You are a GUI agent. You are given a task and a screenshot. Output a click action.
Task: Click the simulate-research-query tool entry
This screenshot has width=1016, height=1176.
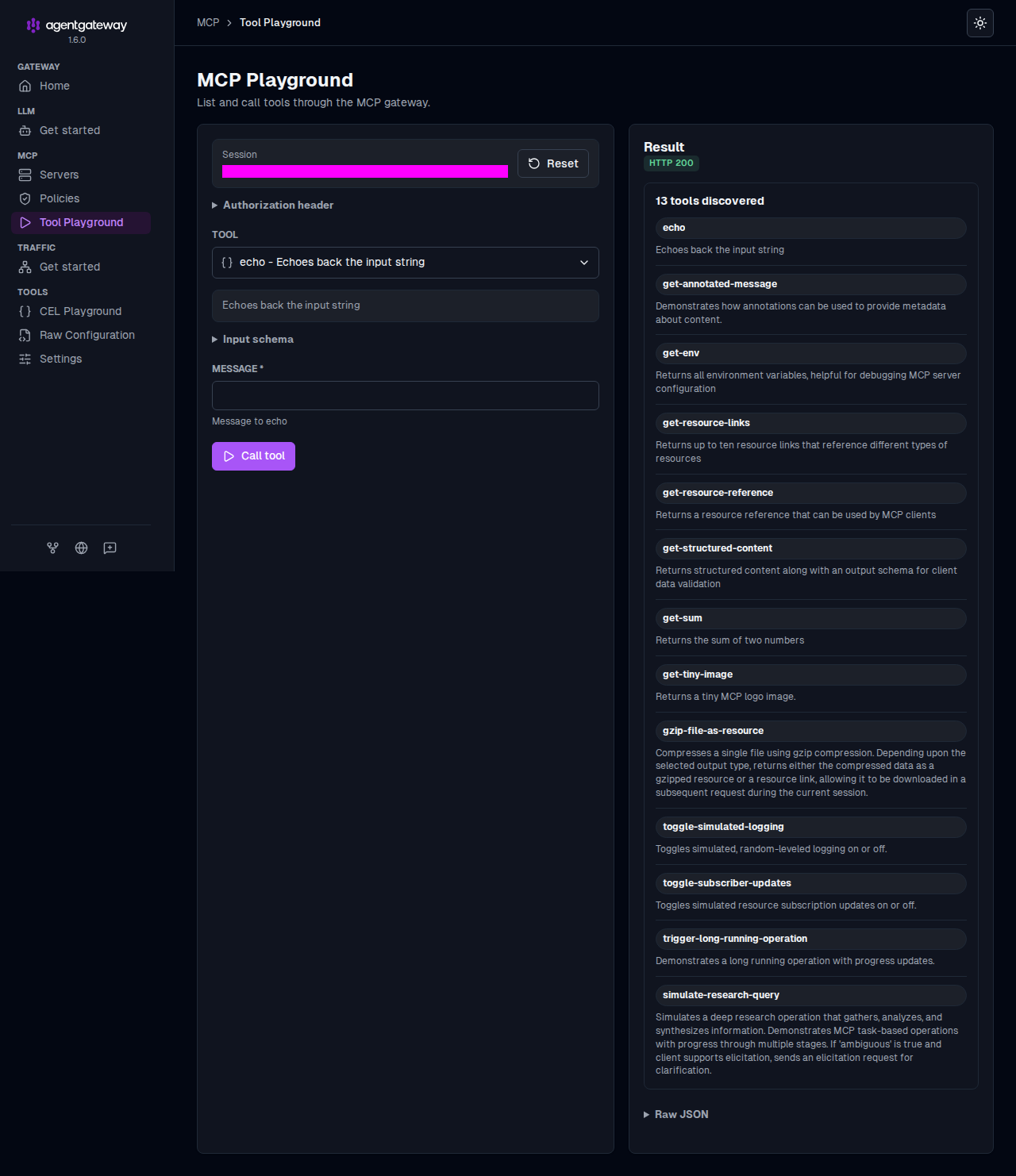pyautogui.click(x=811, y=995)
